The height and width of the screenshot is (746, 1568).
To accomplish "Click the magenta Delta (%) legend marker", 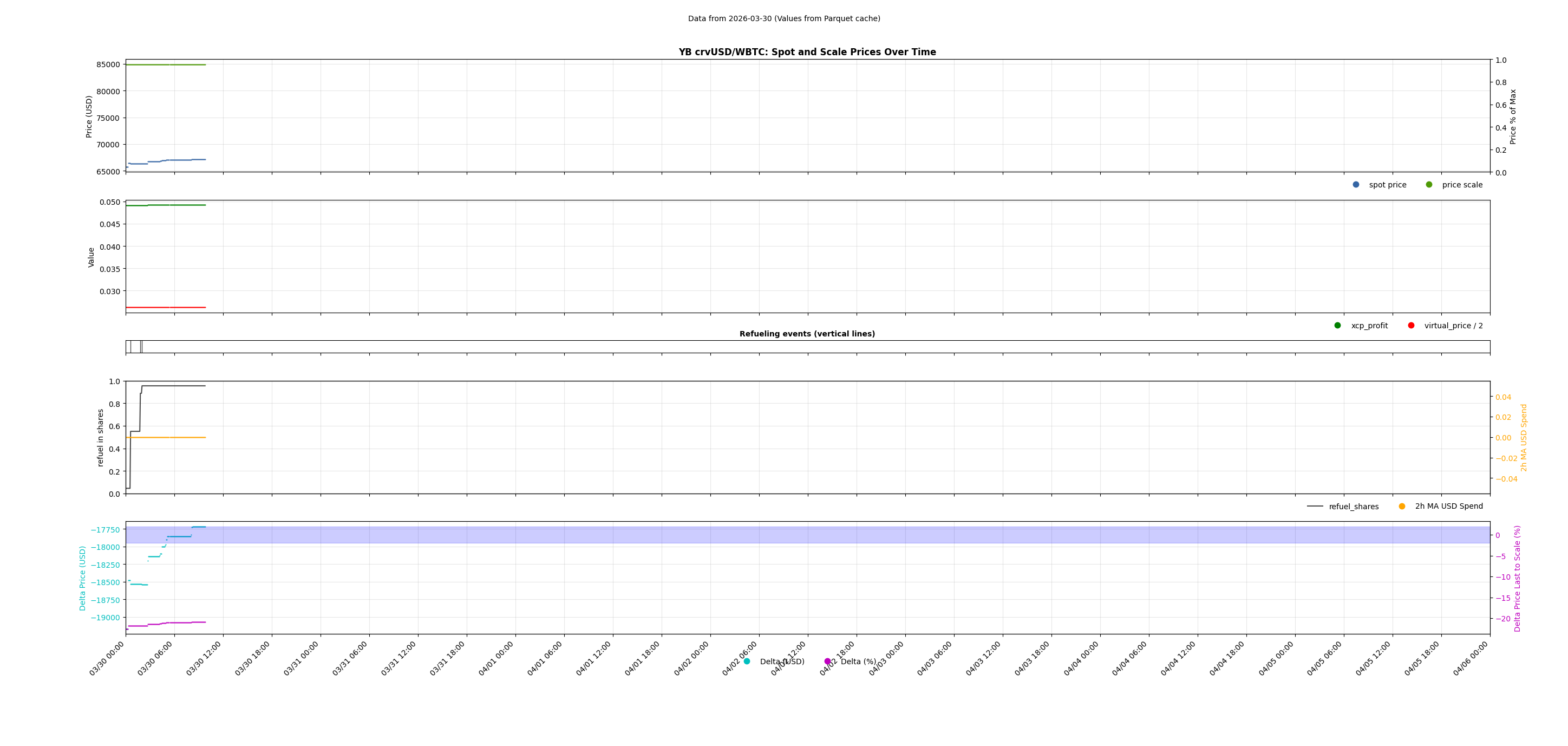I will (x=827, y=661).
